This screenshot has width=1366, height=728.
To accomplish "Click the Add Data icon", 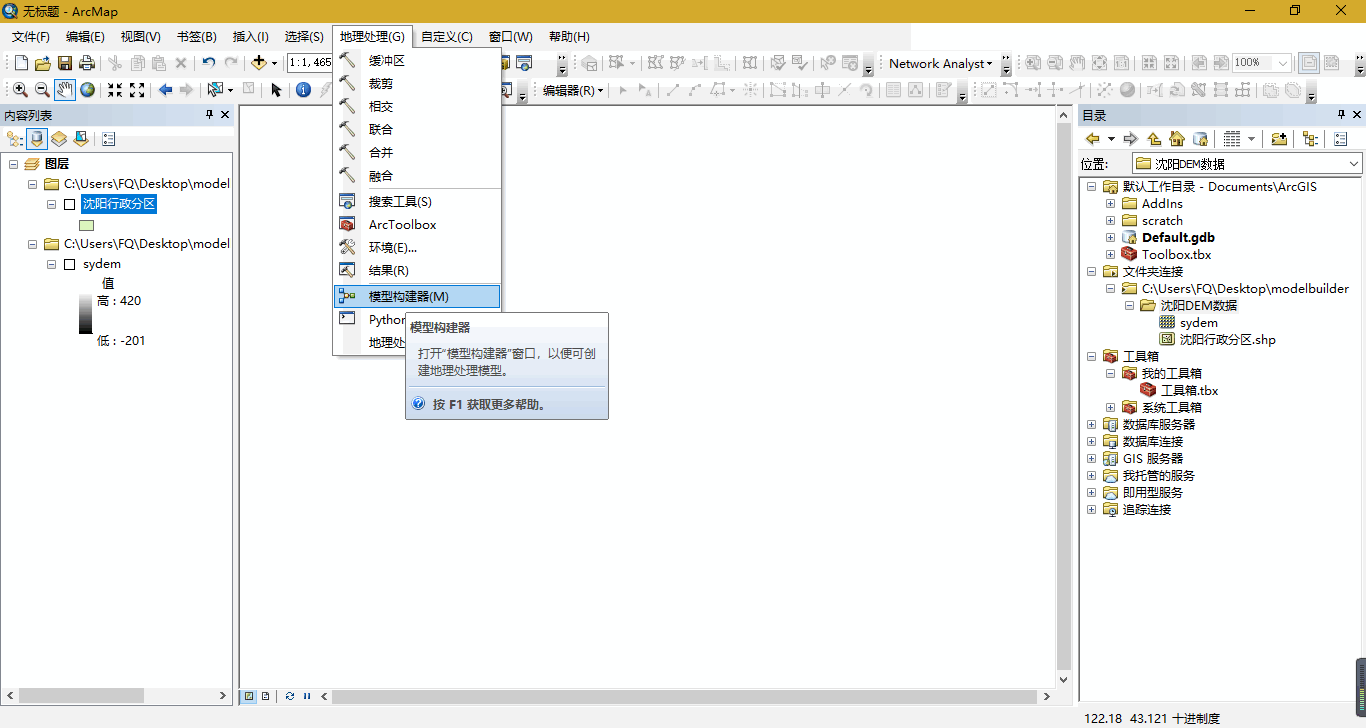I will click(259, 63).
